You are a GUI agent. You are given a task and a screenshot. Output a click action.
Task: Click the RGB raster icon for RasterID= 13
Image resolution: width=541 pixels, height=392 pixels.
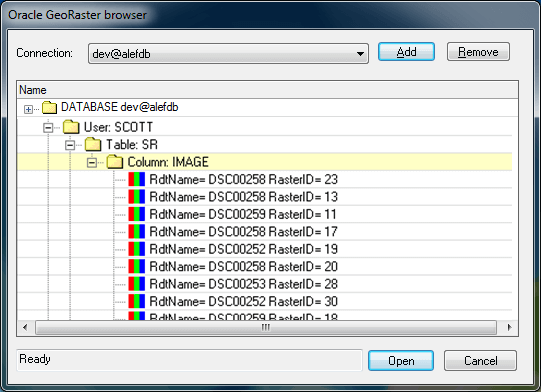137,197
